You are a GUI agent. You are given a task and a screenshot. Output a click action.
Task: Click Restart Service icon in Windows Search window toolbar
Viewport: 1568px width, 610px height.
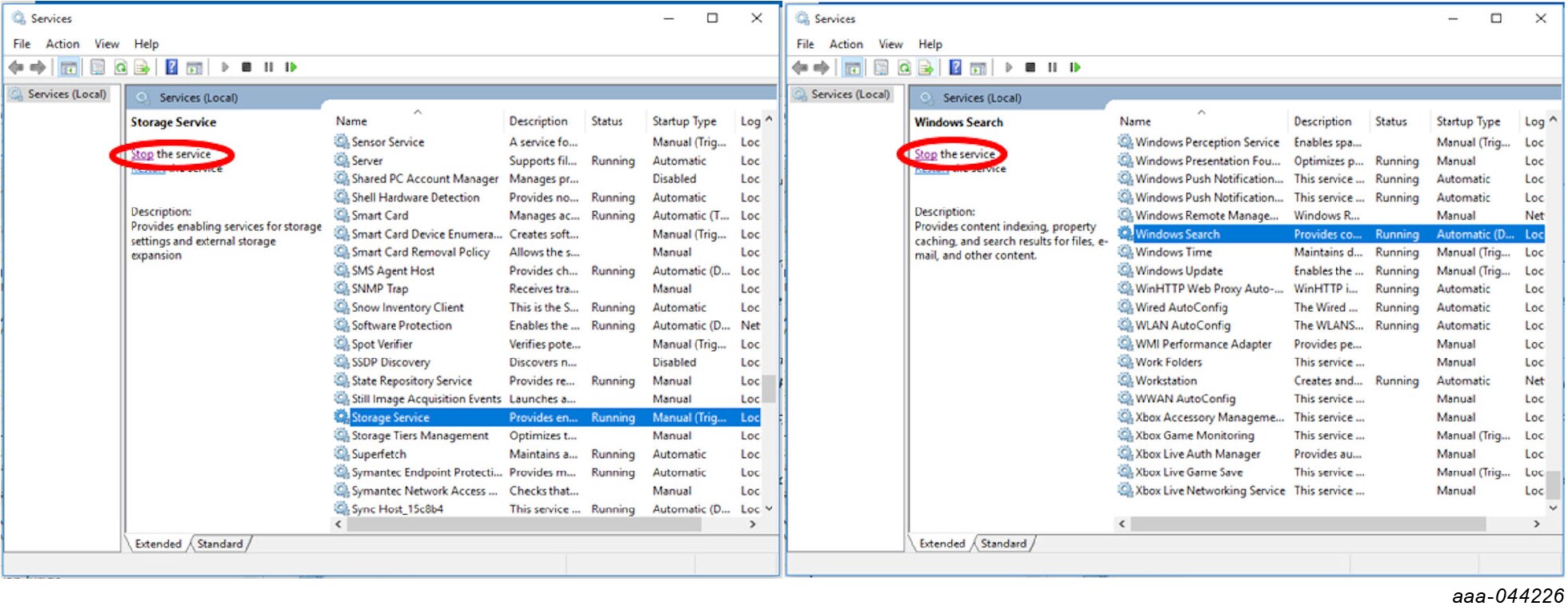pyautogui.click(x=1075, y=67)
